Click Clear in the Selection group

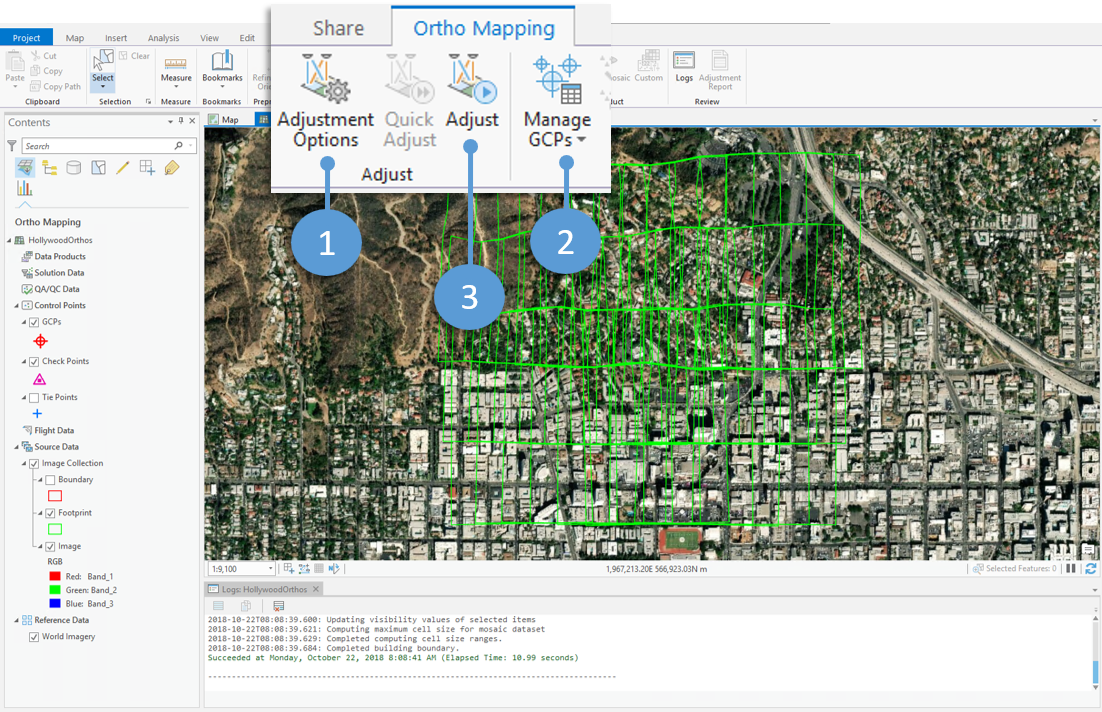(x=136, y=55)
